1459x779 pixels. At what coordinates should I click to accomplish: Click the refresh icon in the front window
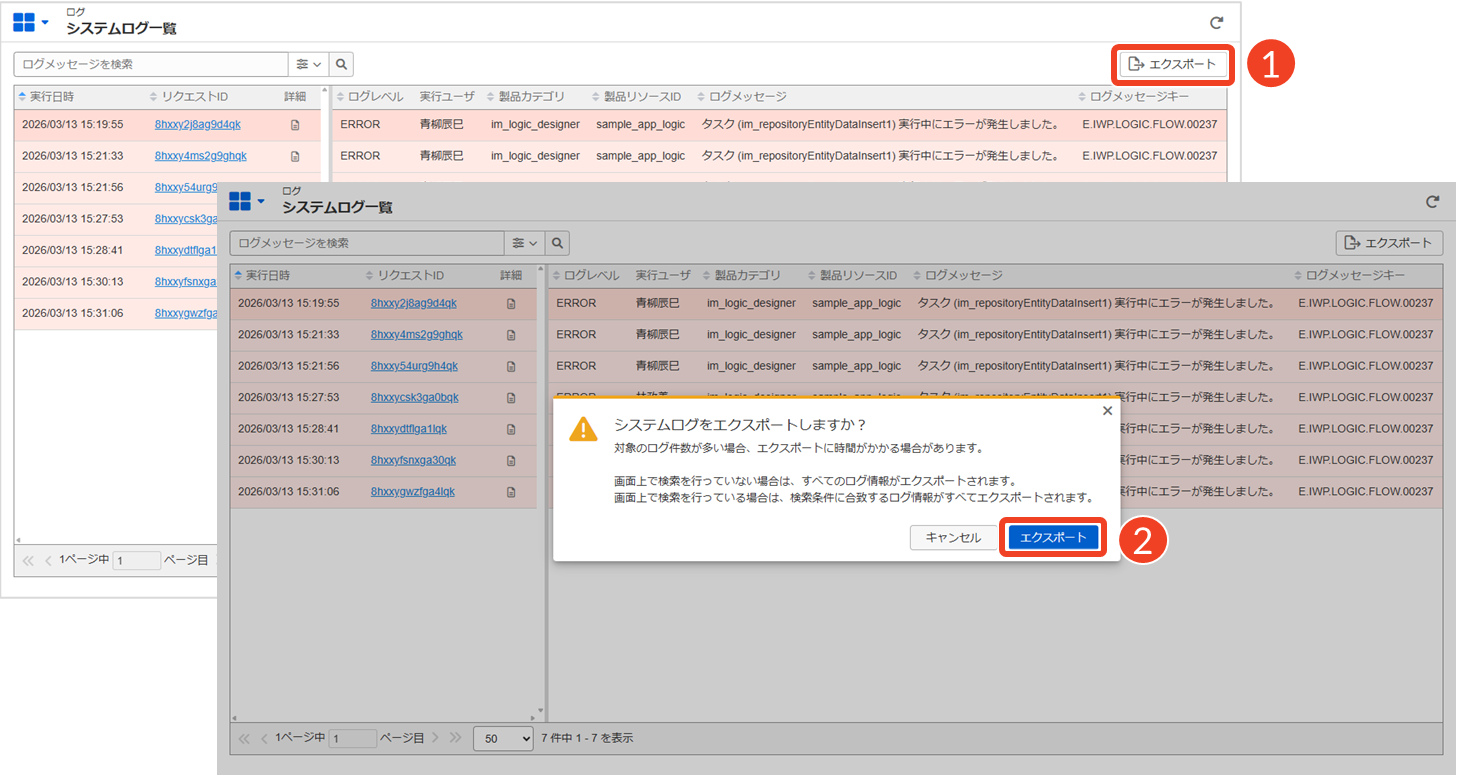click(x=1432, y=202)
